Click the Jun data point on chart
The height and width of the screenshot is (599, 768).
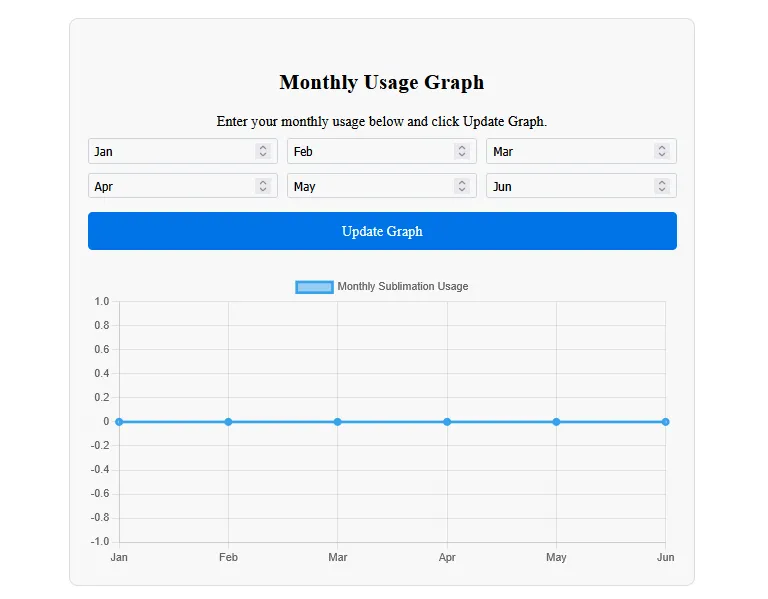tap(665, 422)
